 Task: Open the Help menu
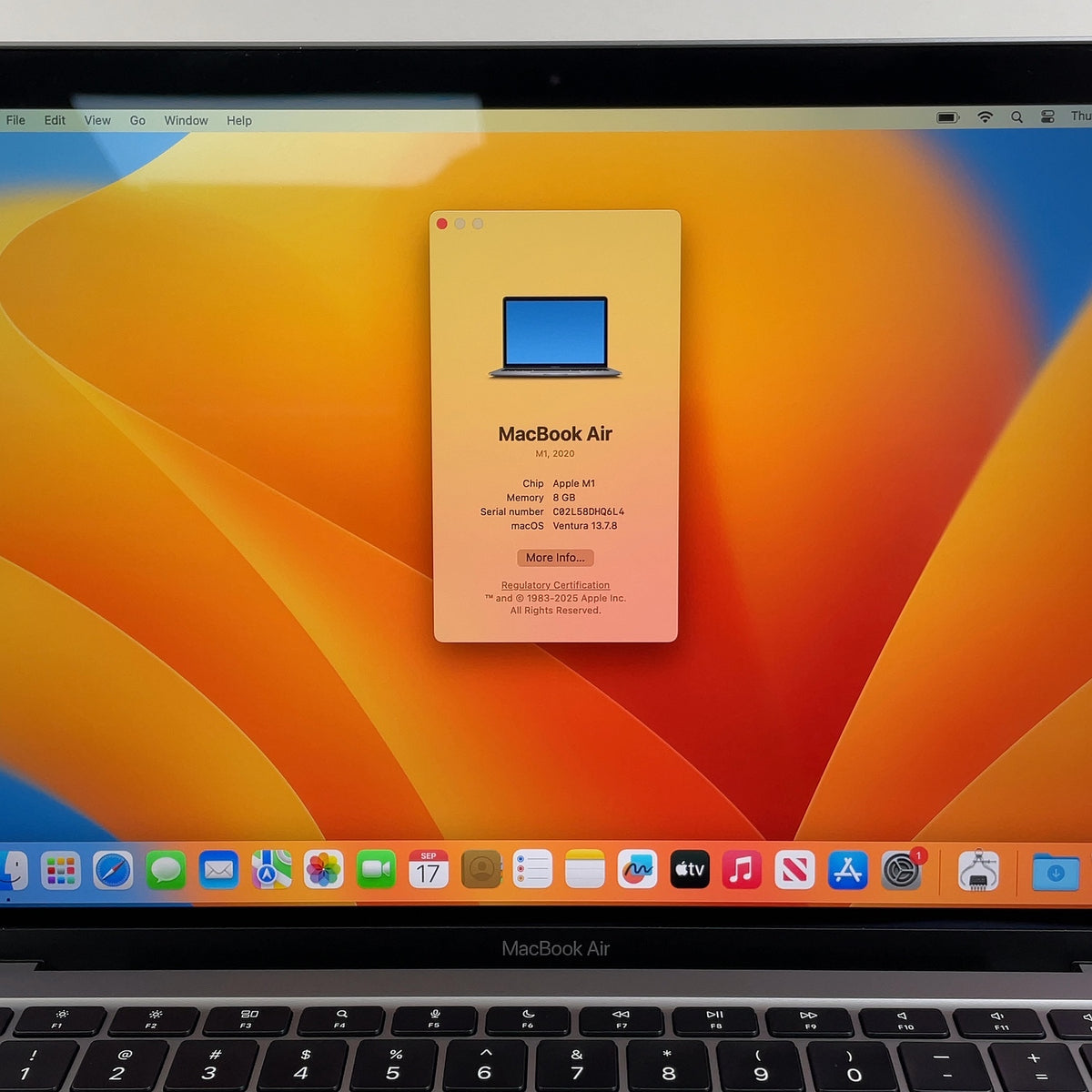pos(239,120)
